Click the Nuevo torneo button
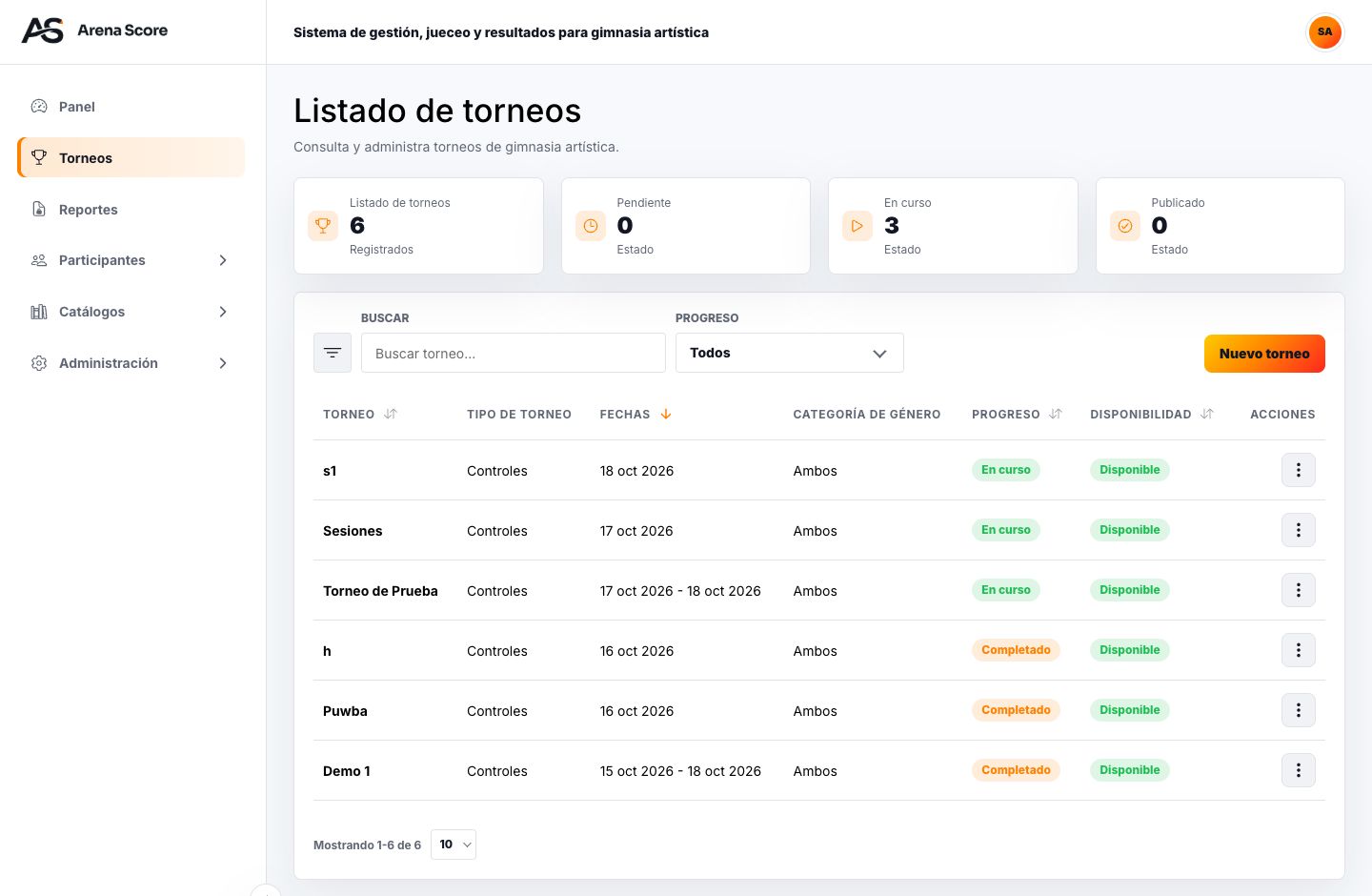Viewport: 1372px width, 896px height. pyautogui.click(x=1264, y=354)
